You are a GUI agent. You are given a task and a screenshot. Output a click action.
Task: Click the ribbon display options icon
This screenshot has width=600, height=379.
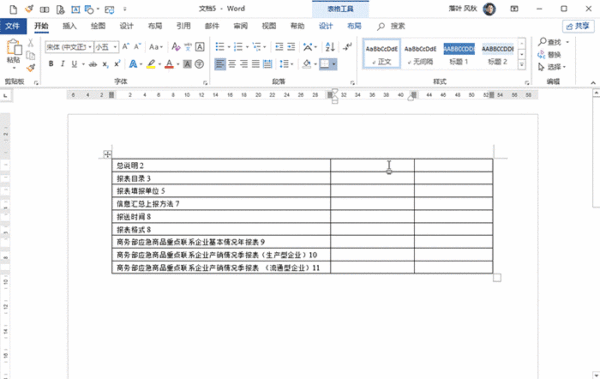coord(514,8)
